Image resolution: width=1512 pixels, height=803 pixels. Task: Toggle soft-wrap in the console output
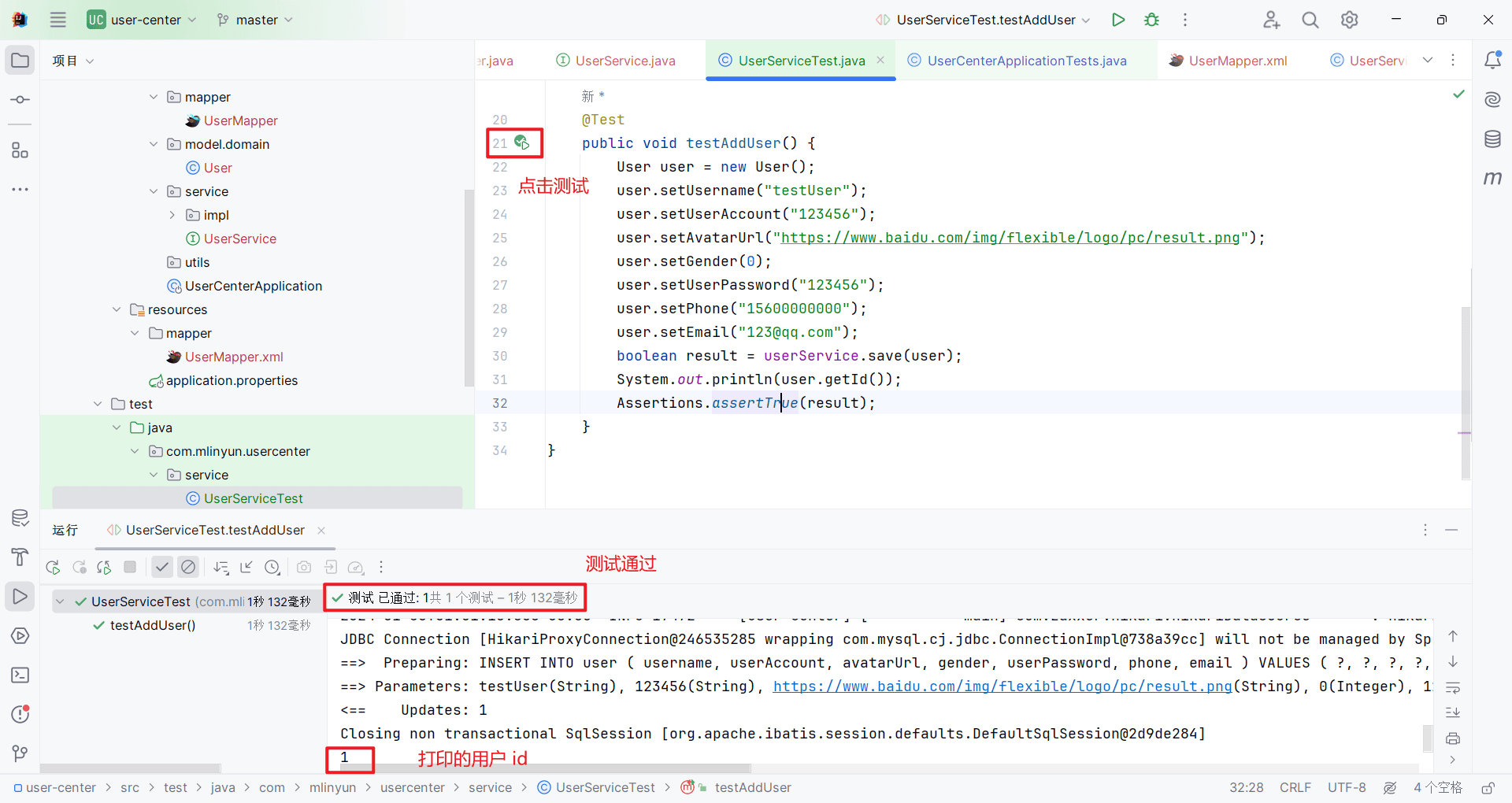tap(1453, 687)
